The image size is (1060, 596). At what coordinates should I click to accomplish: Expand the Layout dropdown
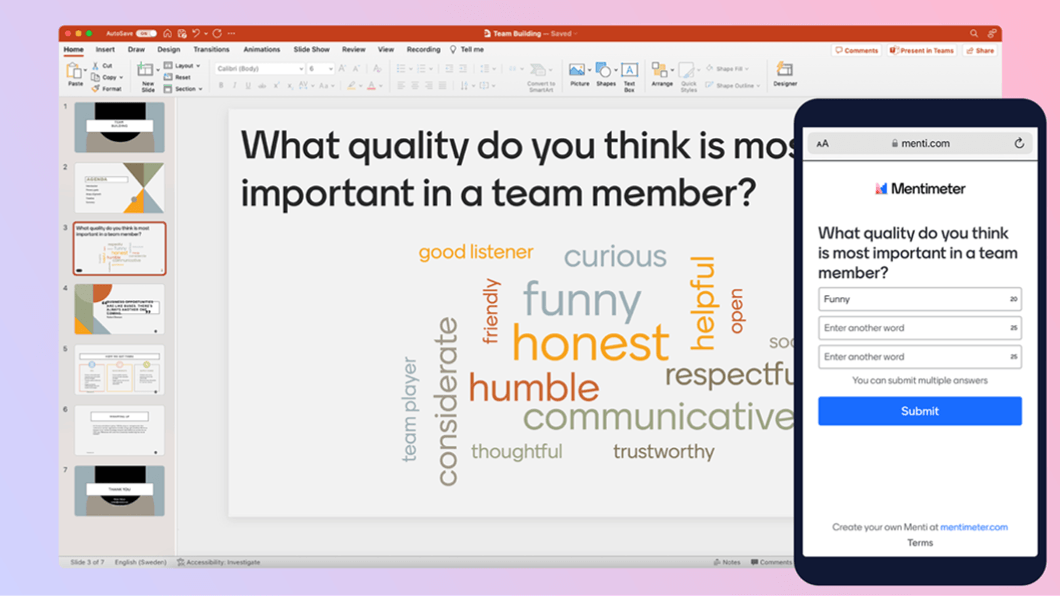[x=183, y=66]
